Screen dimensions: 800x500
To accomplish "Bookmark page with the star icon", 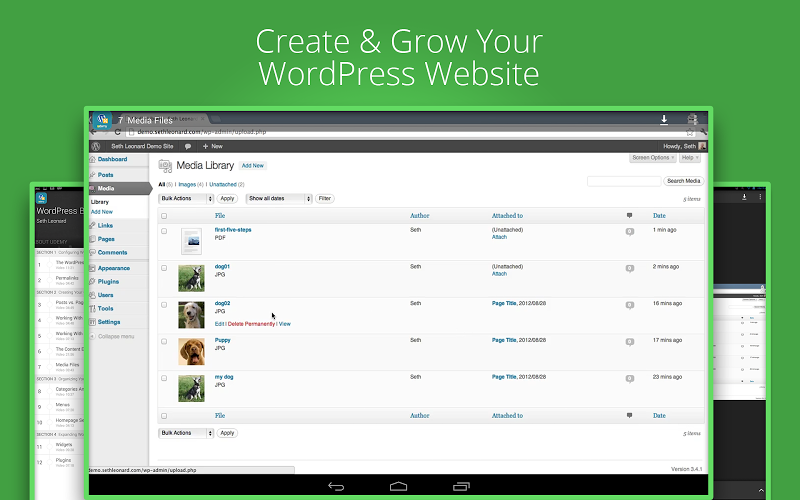I will pyautogui.click(x=690, y=132).
